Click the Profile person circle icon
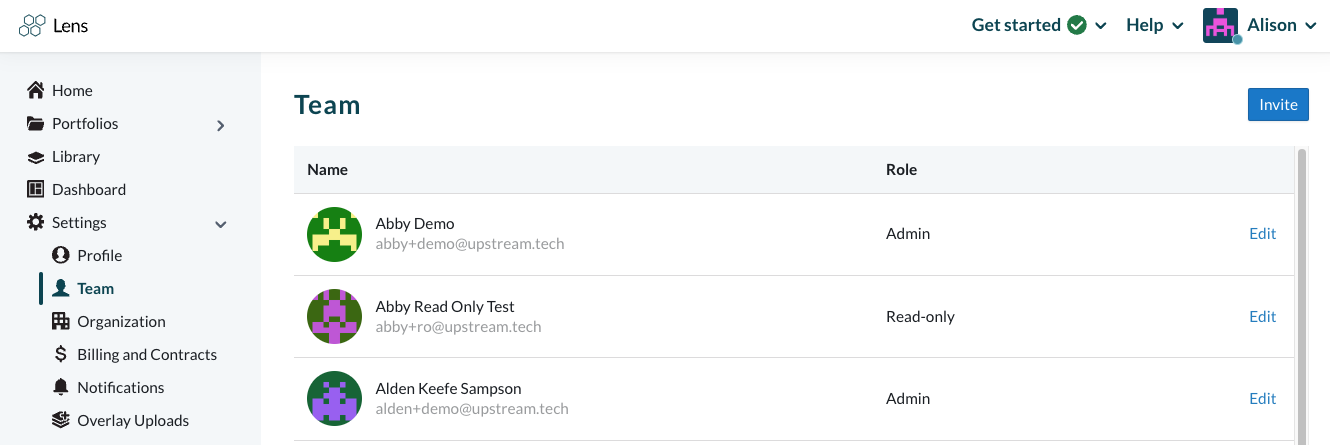This screenshot has width=1330, height=445. click(x=60, y=256)
